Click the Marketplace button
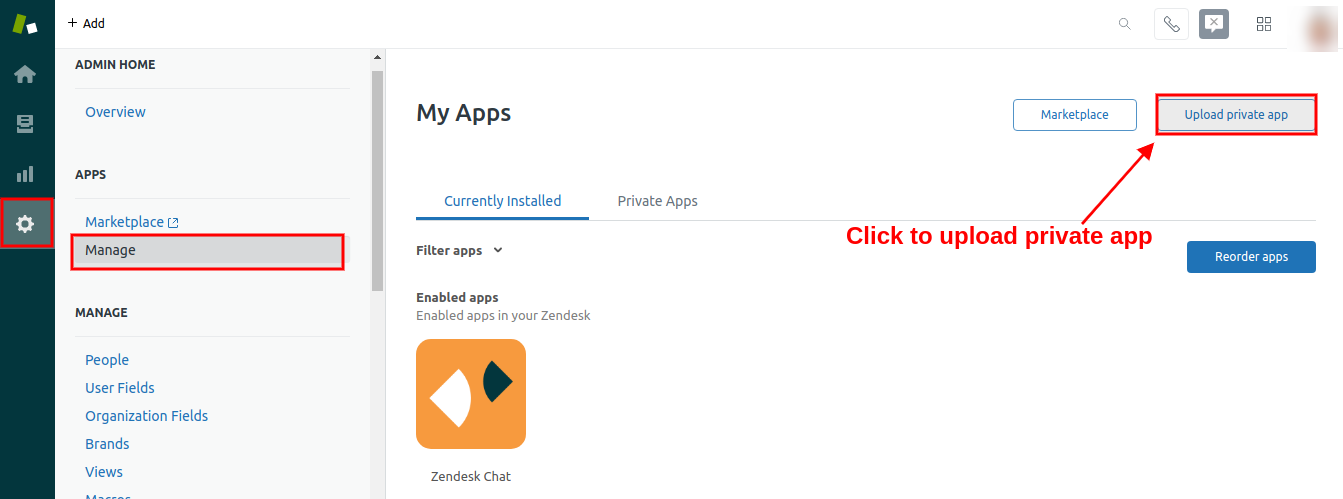This screenshot has width=1343, height=499. click(x=1074, y=115)
